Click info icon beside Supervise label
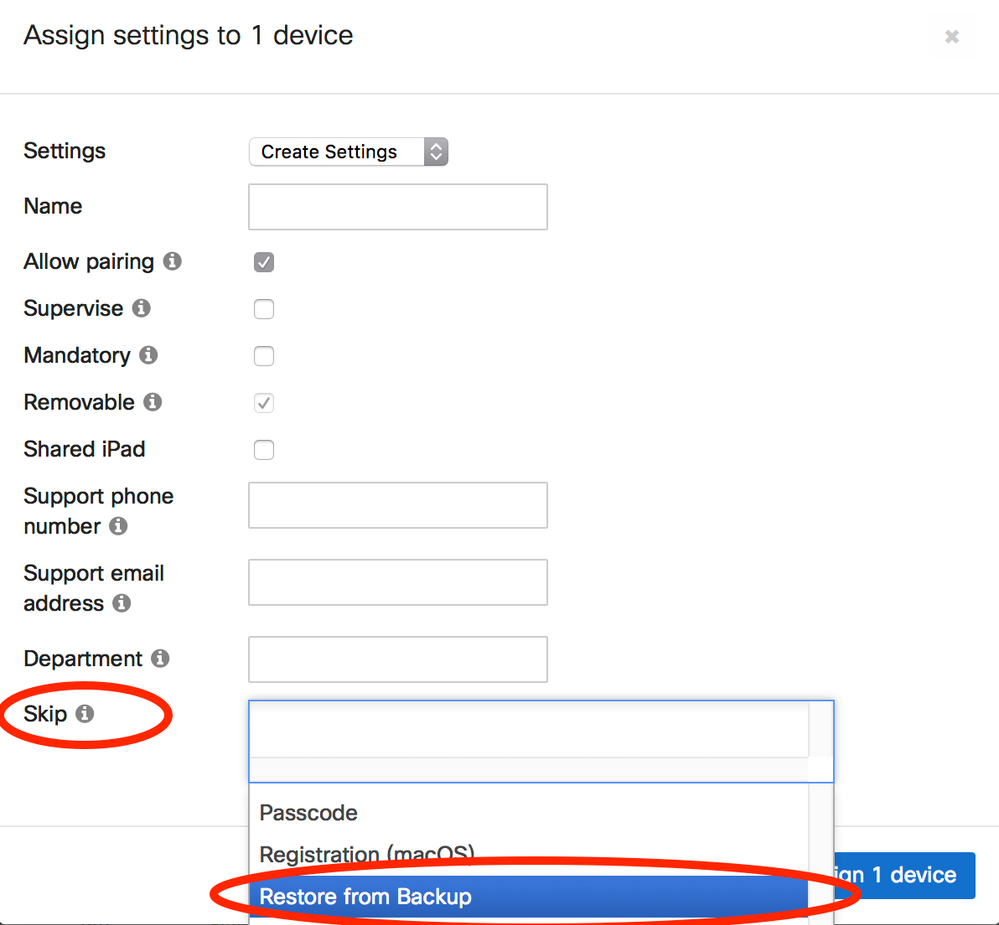The image size is (999, 925). (141, 309)
